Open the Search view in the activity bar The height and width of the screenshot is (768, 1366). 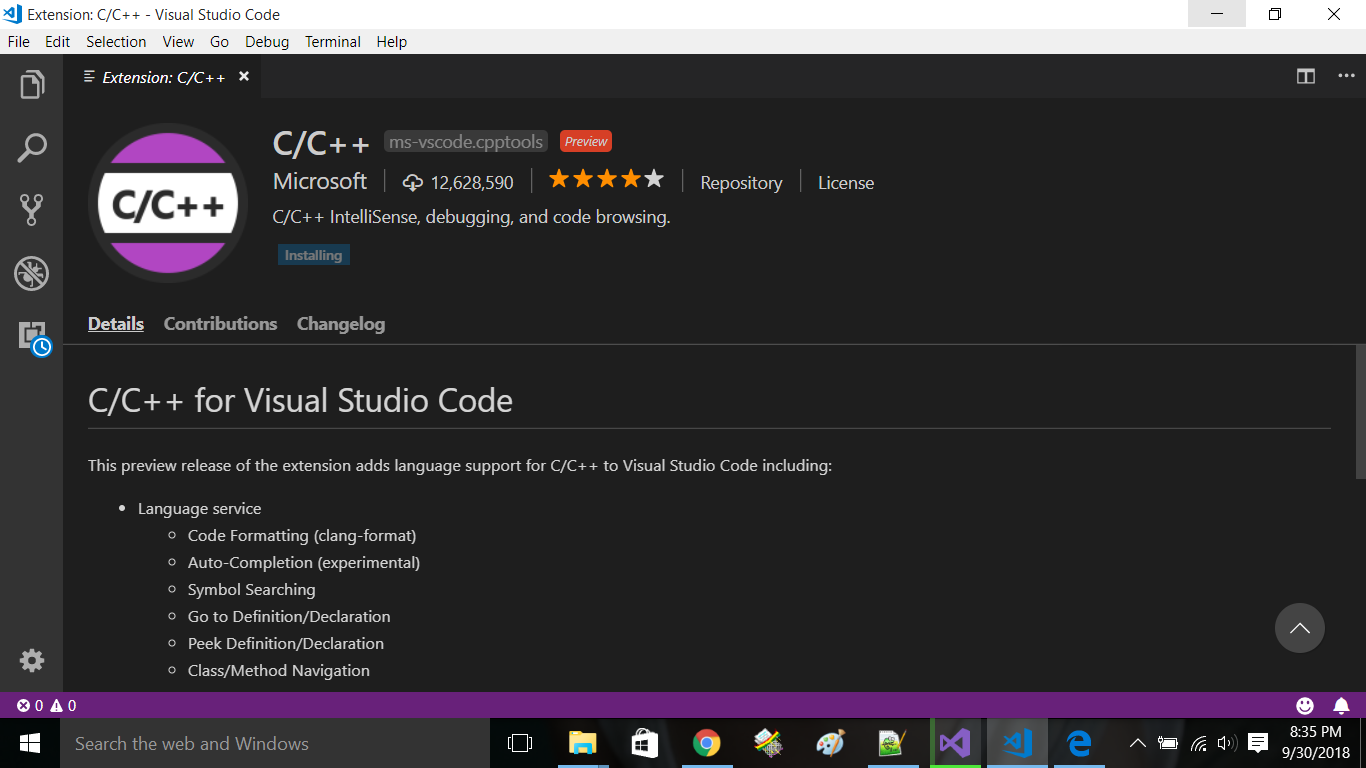tap(32, 148)
